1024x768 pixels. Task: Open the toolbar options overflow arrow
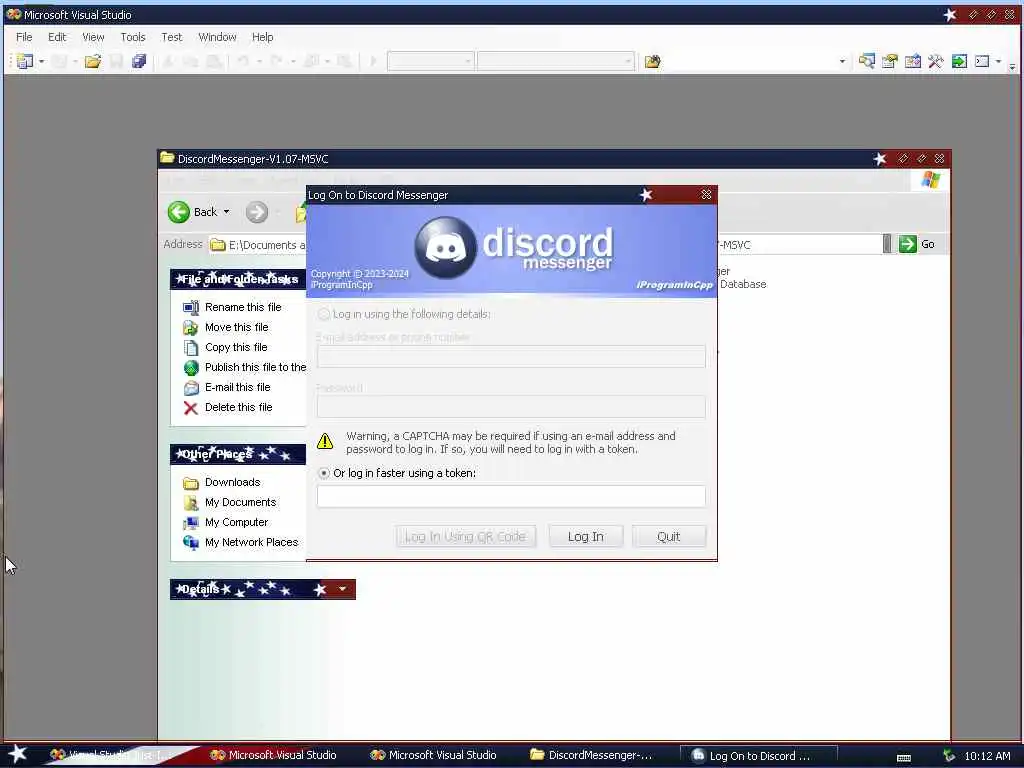1012,65
